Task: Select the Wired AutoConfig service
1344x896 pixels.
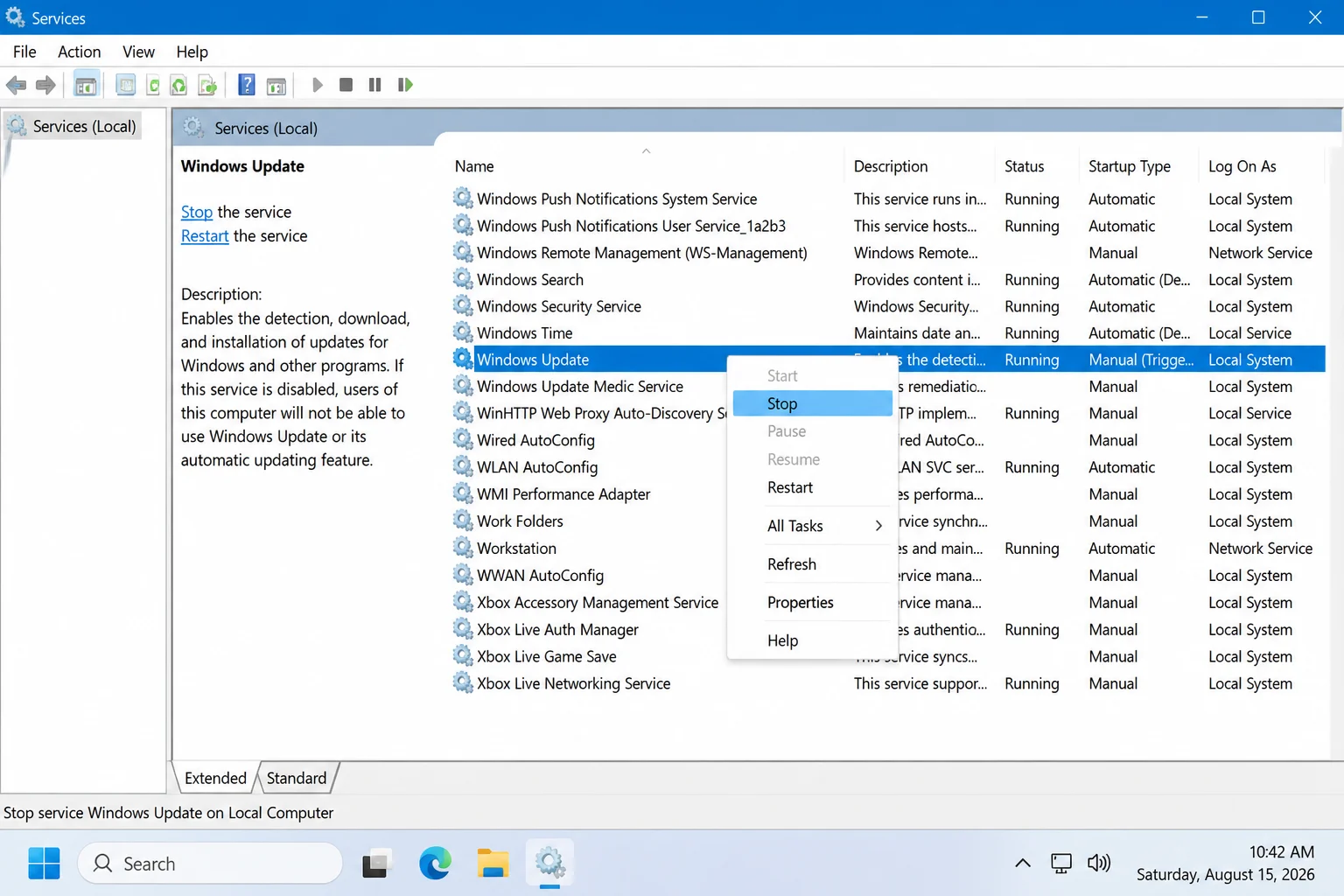Action: tap(535, 440)
